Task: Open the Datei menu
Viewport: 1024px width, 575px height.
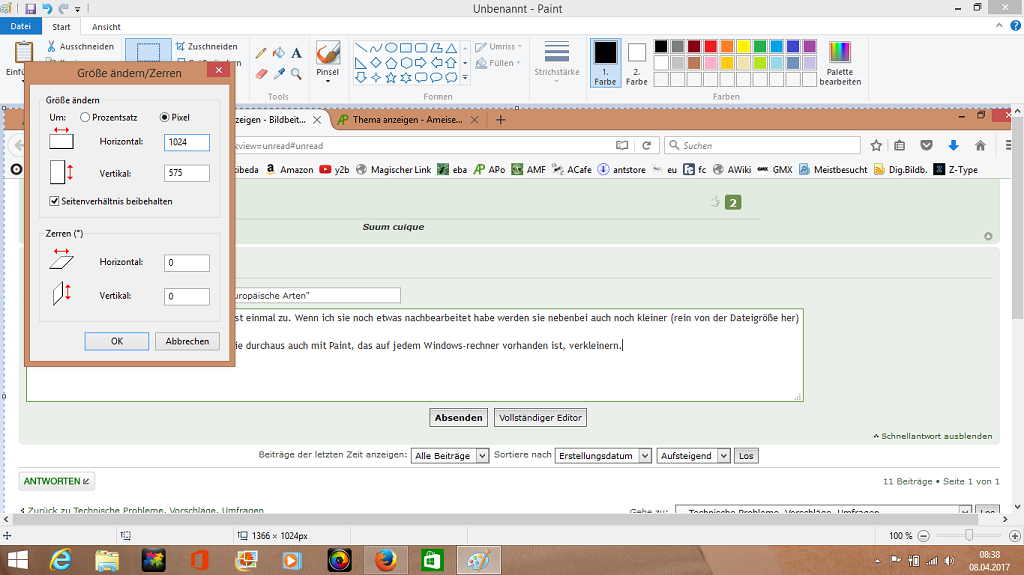Action: (x=21, y=27)
